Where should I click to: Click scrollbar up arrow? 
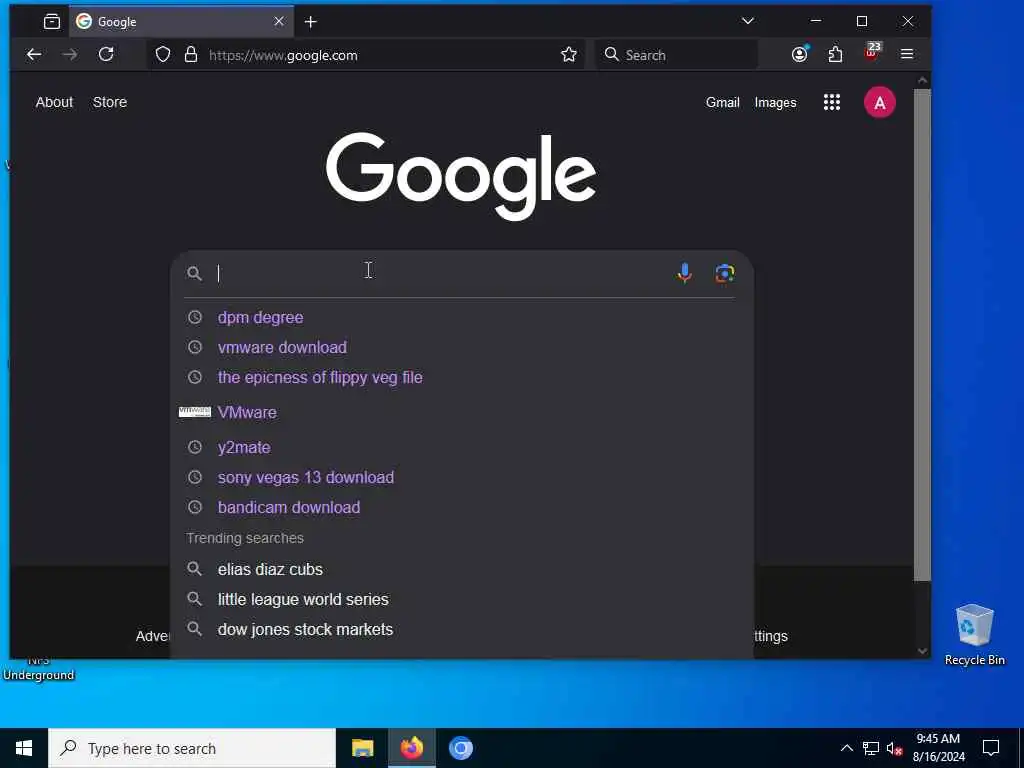(922, 80)
